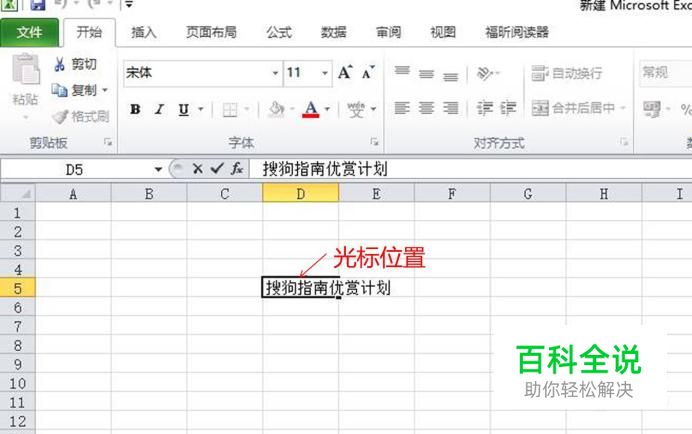
Task: Select column G header
Action: tap(528, 193)
